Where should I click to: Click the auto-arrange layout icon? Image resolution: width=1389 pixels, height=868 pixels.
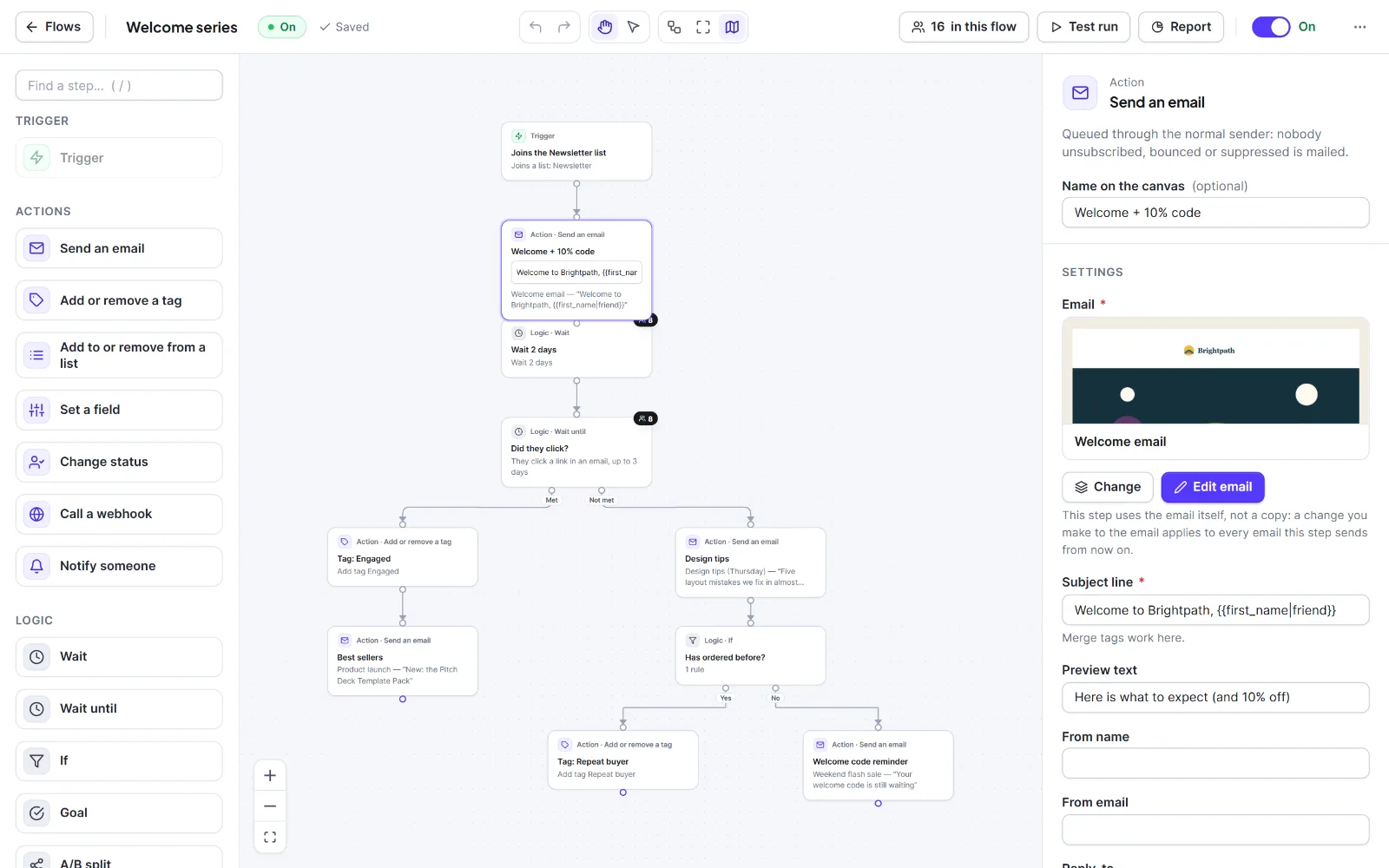(x=675, y=27)
